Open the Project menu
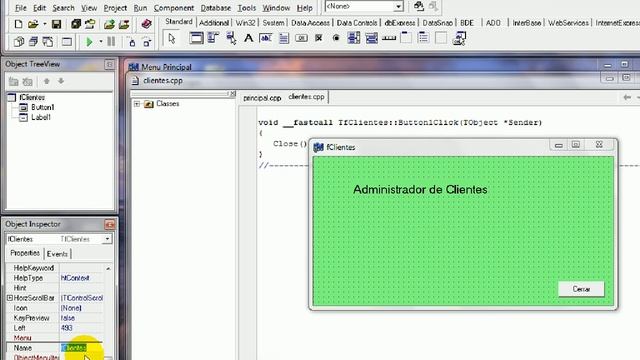The image size is (640, 360). pyautogui.click(x=115, y=8)
